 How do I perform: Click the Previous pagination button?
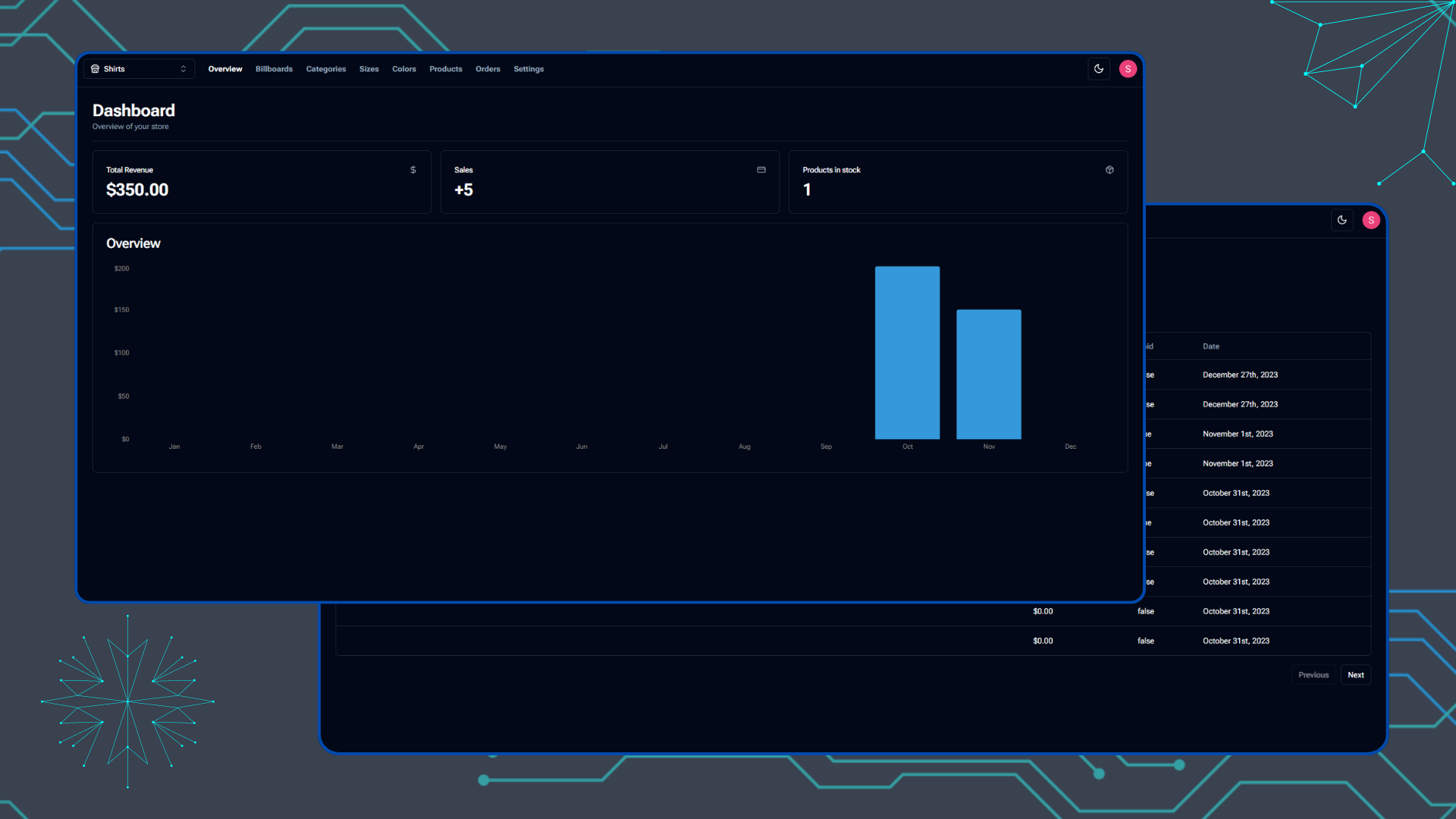[x=1313, y=675]
